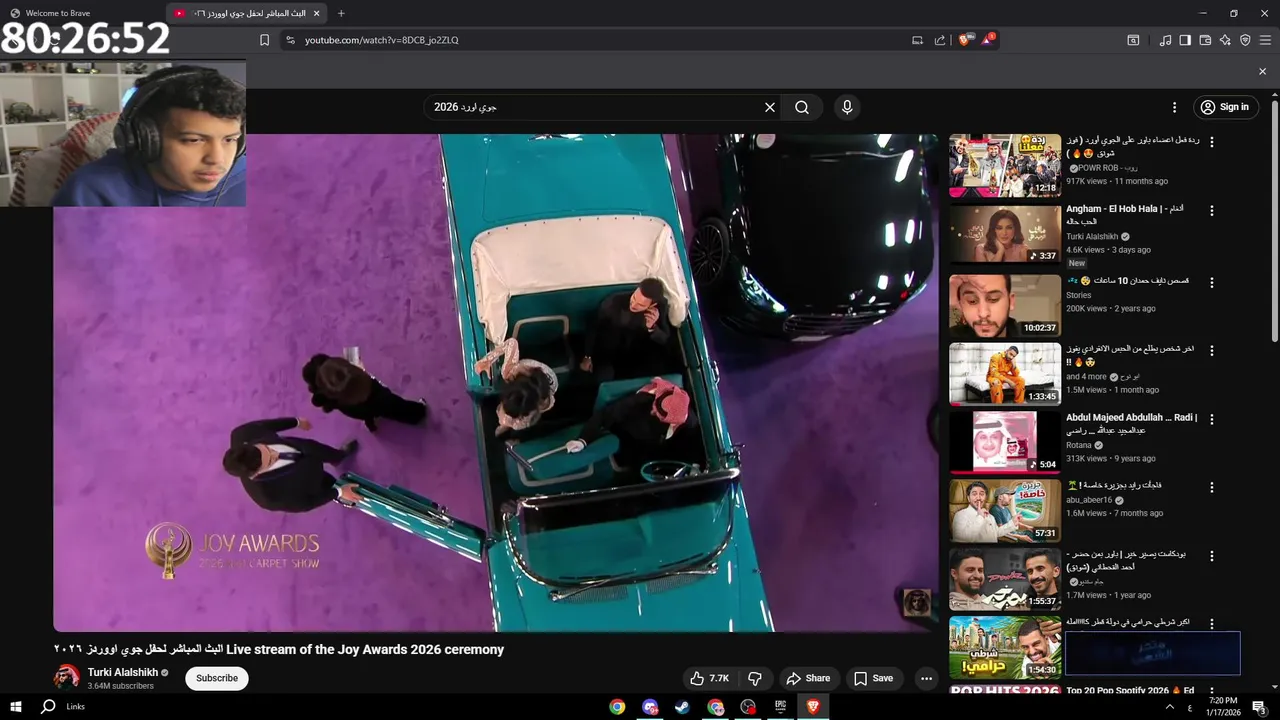Open options menu for abu_abeer16 video
Screen dimensions: 1280x720
tap(1212, 488)
